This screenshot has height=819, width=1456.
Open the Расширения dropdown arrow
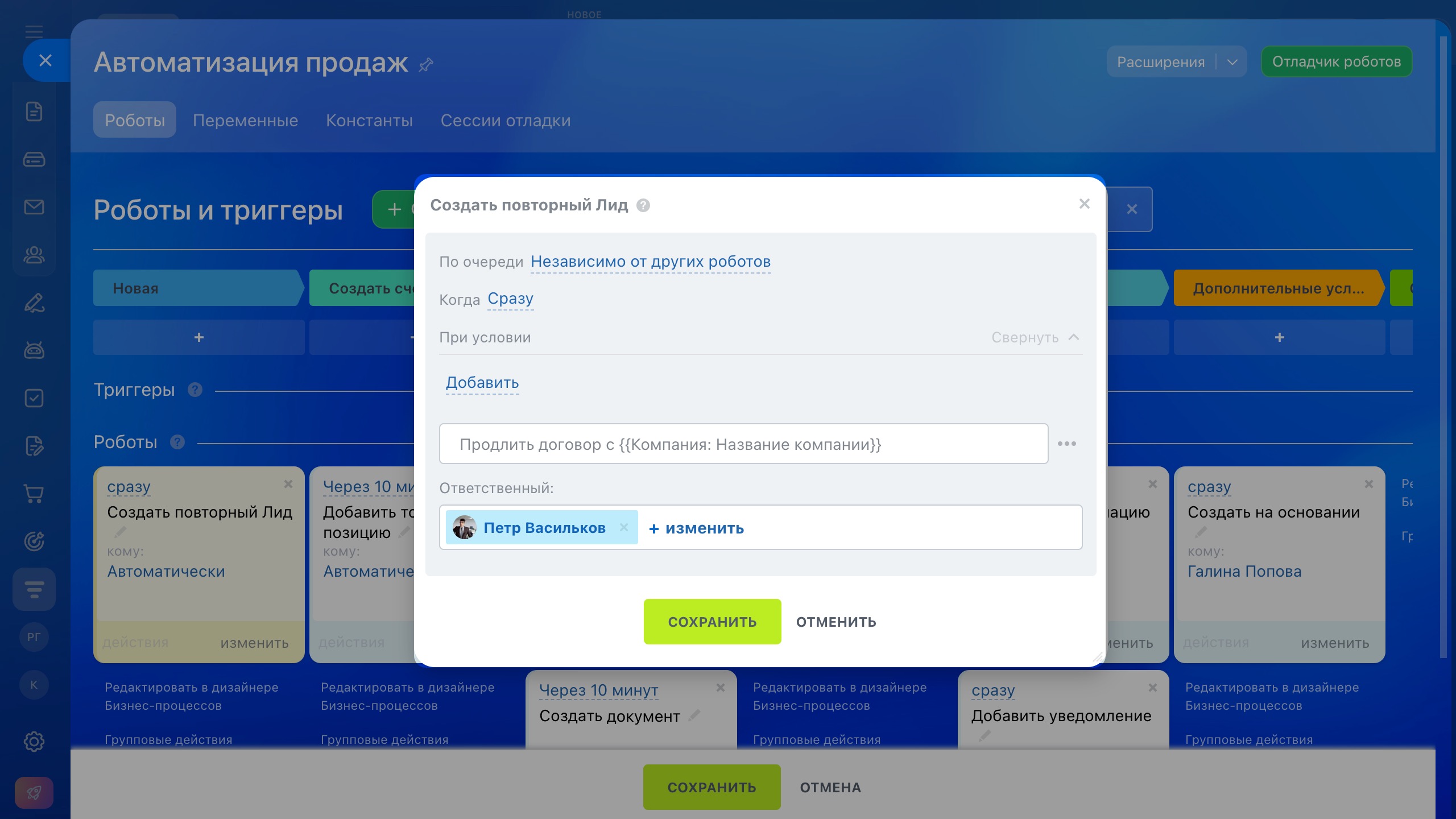(x=1232, y=62)
